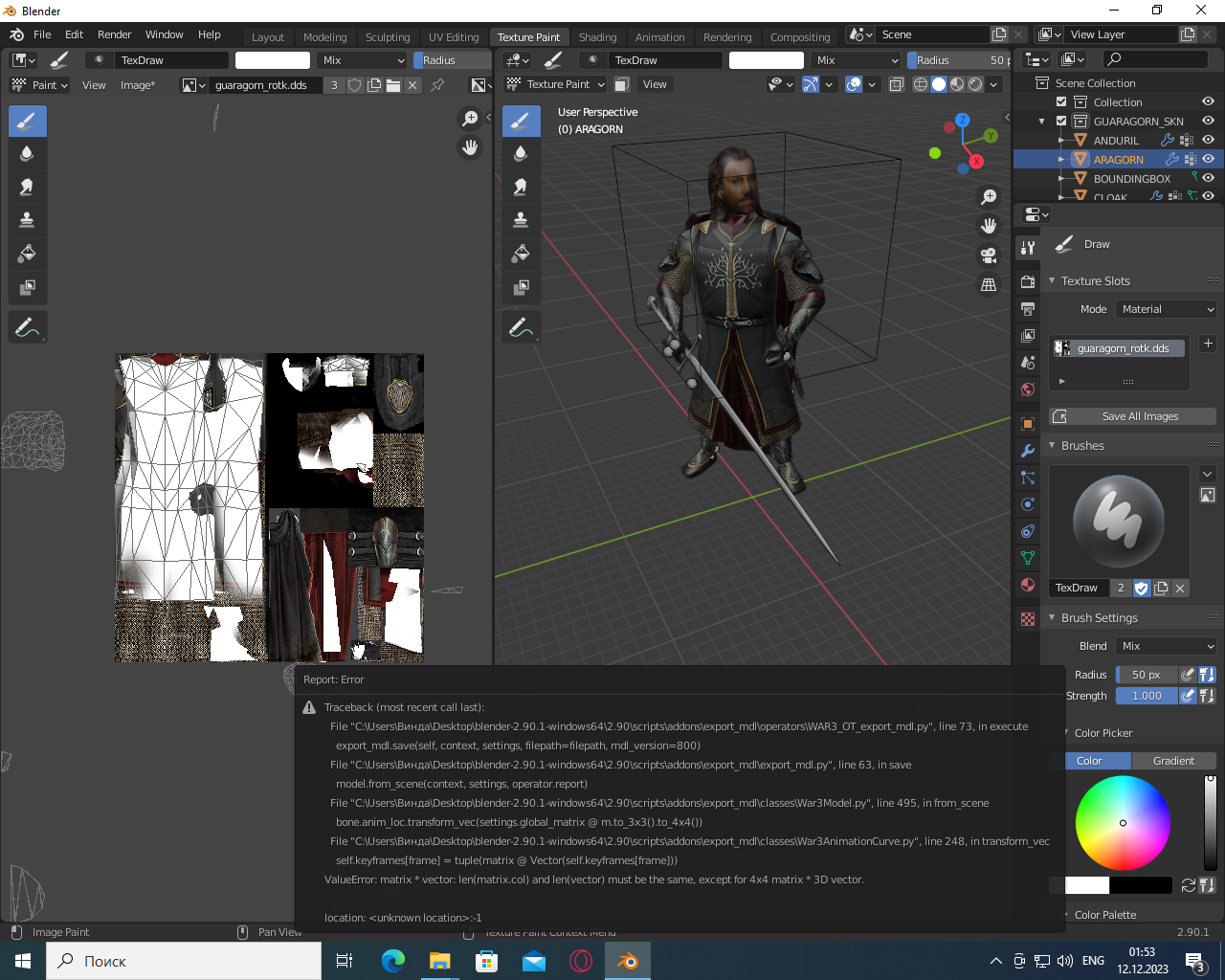Open the texture slots Mode Material dropdown

[x=1167, y=309]
